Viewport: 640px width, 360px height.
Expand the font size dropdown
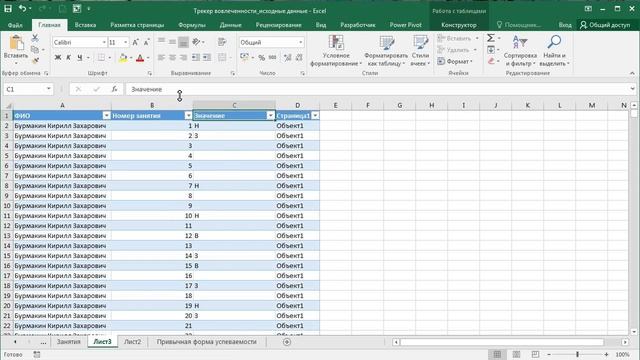pyautogui.click(x=125, y=42)
